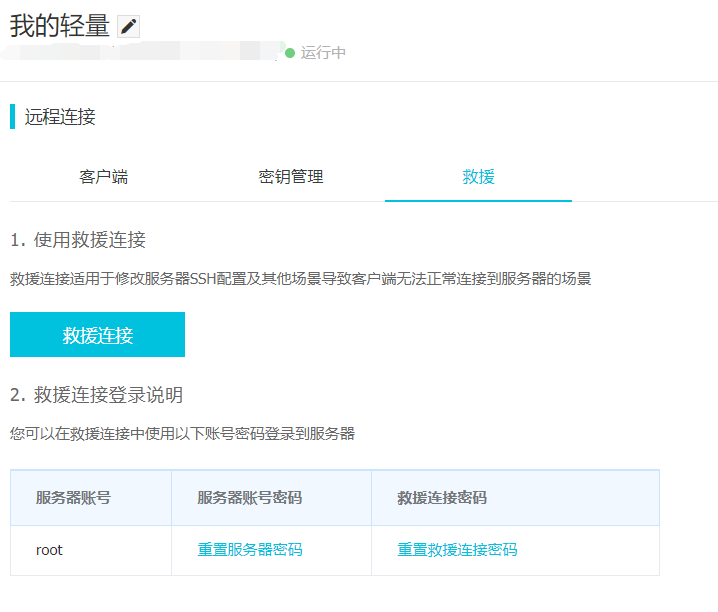718x612 pixels.
Task: Click the text 您可以在救援连接中使用以下账号密码登录到服务器
Action: 182,433
